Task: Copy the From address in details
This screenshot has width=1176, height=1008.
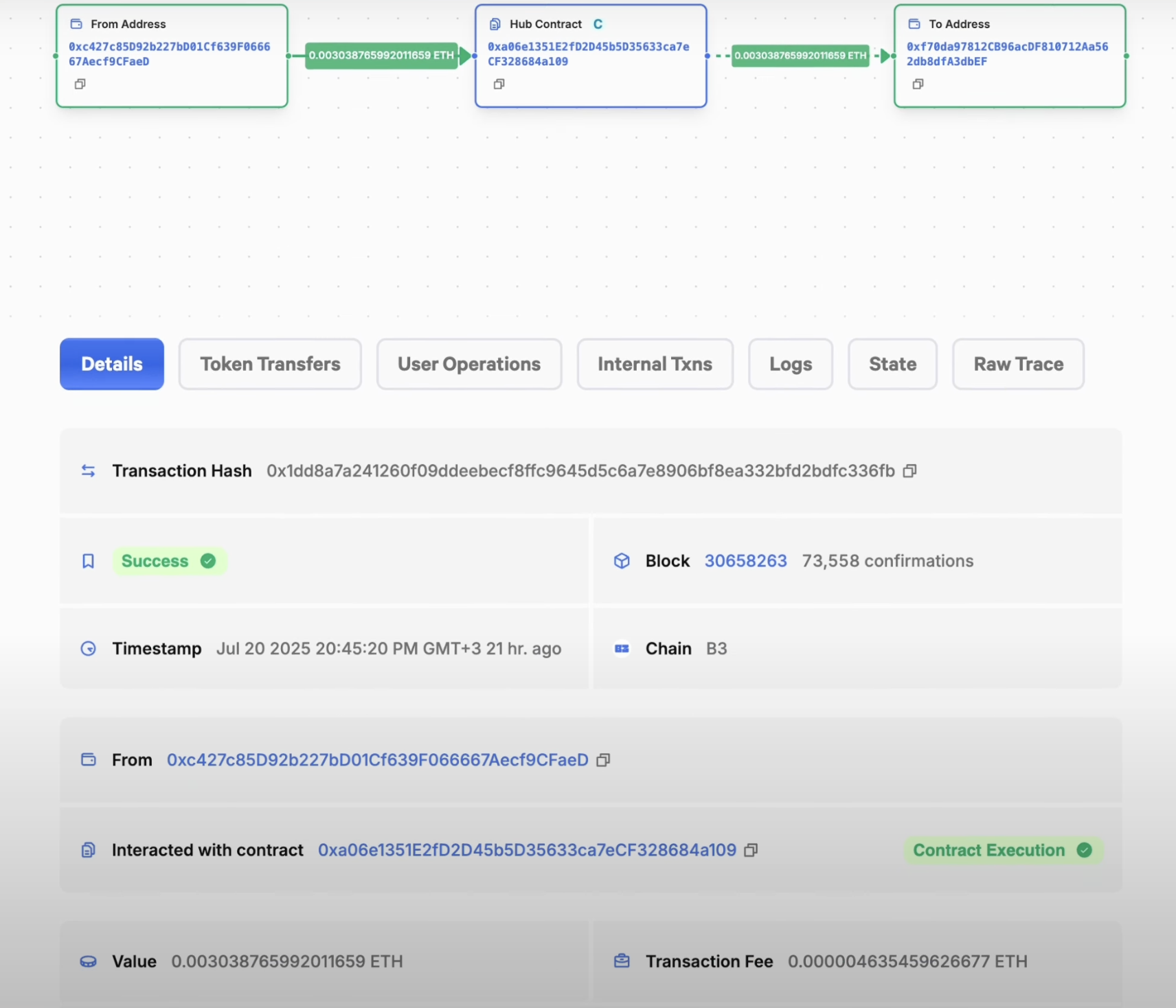Action: (x=603, y=760)
